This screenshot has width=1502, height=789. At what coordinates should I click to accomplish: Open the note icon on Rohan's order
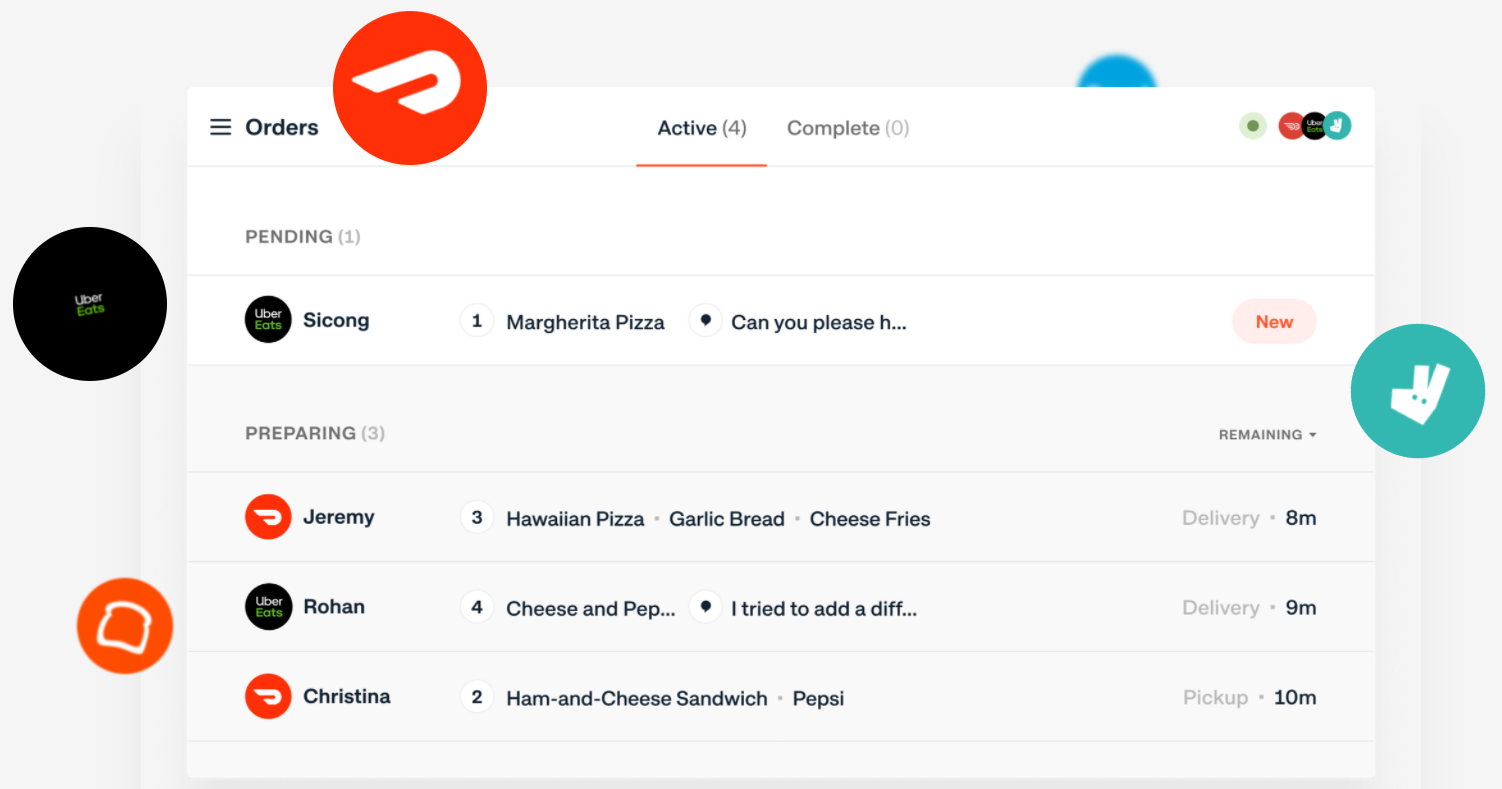[706, 607]
